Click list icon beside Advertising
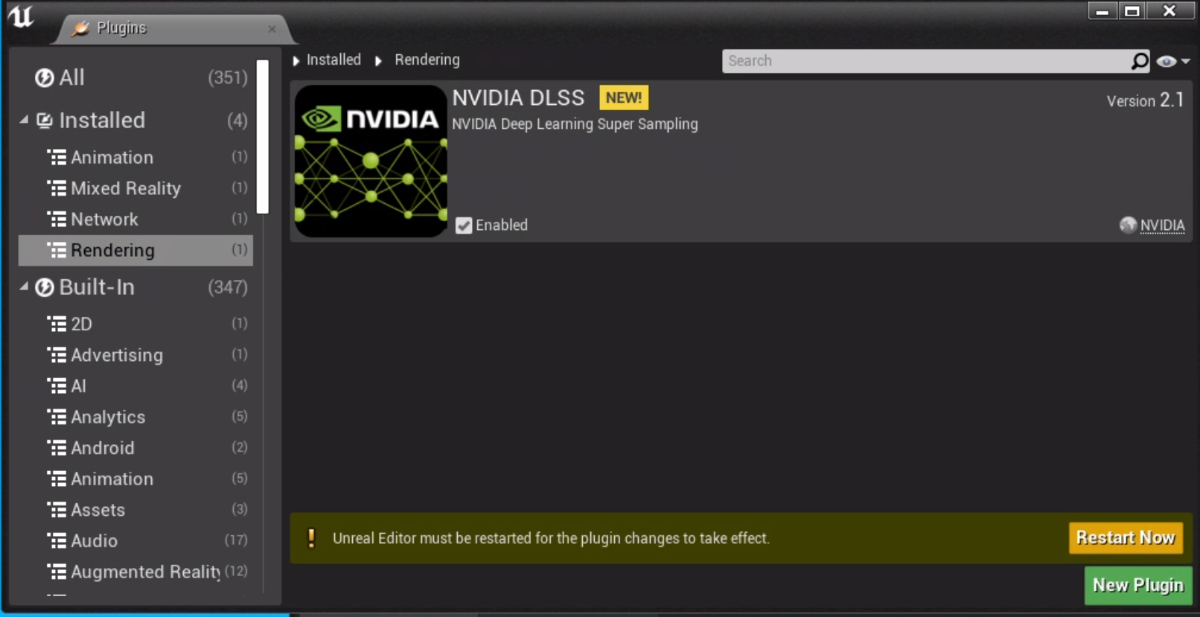Image resolution: width=1200 pixels, height=617 pixels. (57, 355)
